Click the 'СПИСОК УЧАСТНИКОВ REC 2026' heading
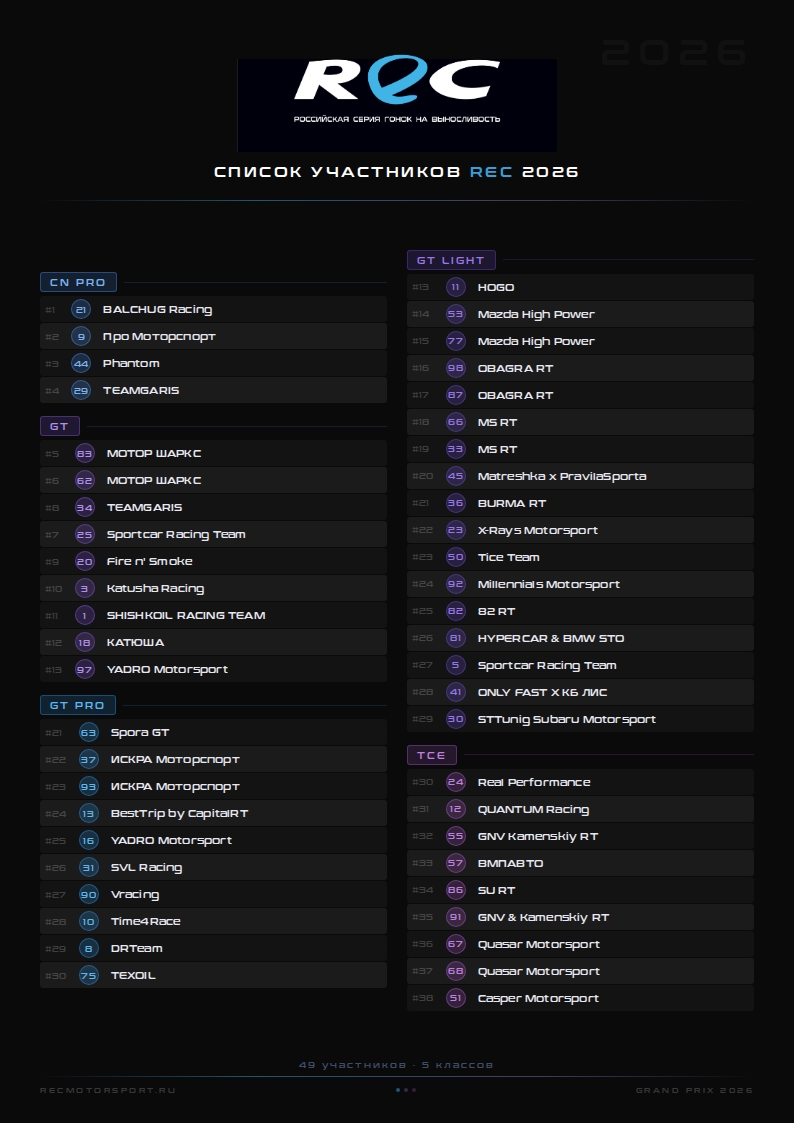The width and height of the screenshot is (794, 1123). pyautogui.click(x=397, y=172)
